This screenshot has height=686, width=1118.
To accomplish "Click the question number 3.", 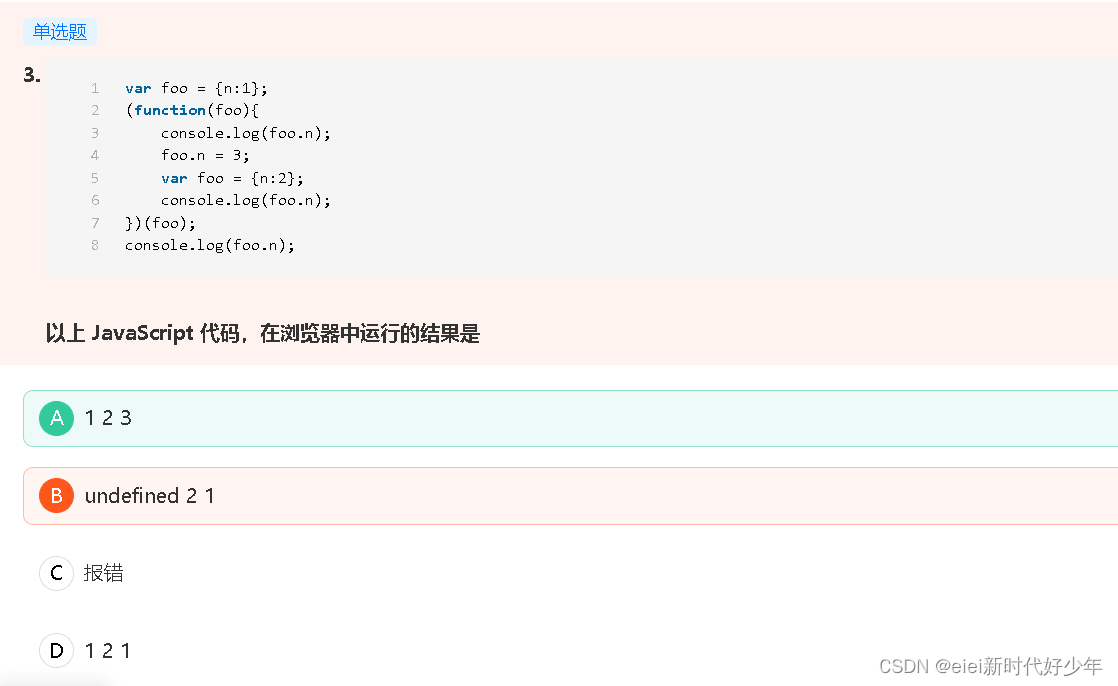I will pyautogui.click(x=32, y=75).
